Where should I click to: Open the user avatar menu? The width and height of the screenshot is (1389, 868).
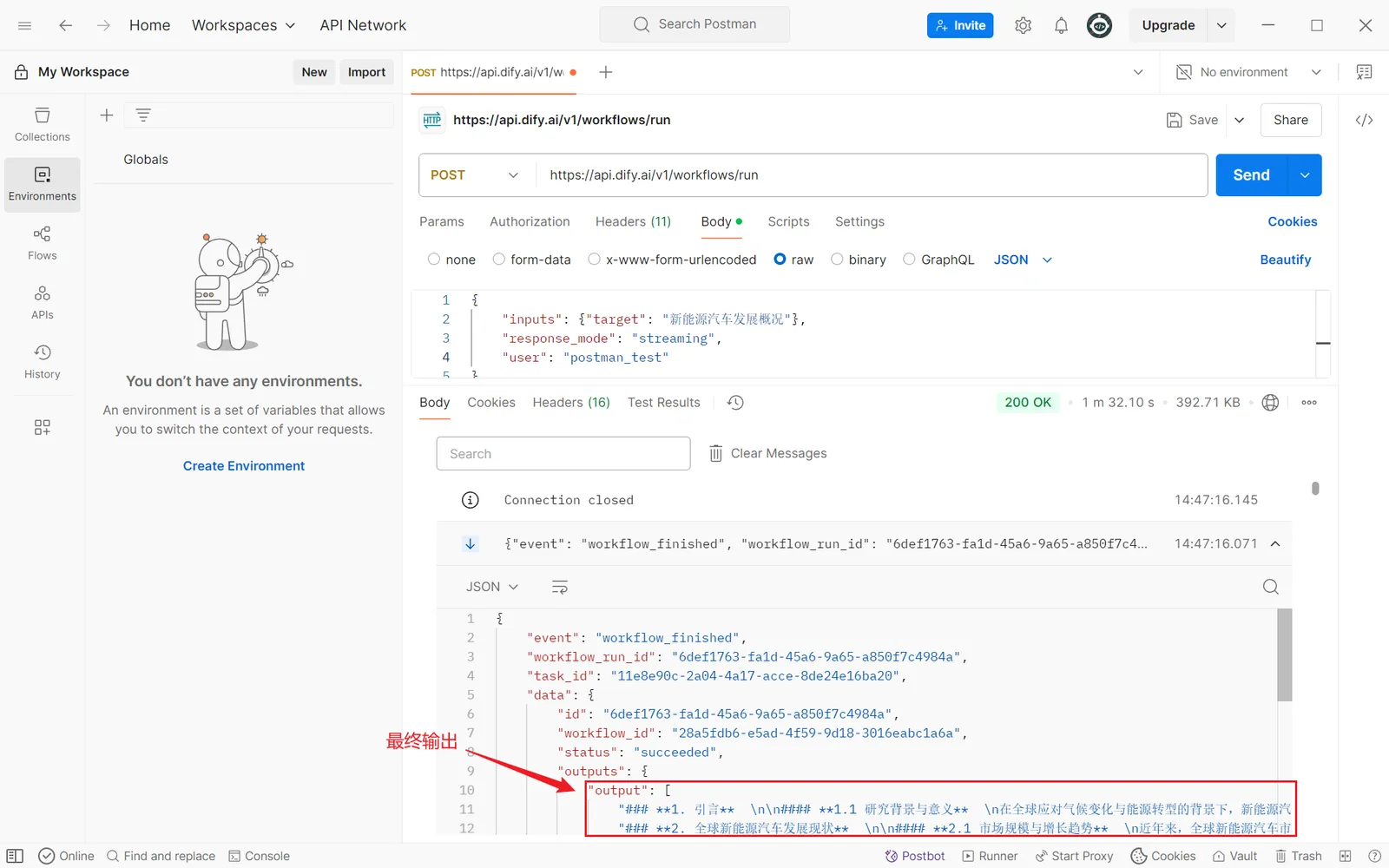[x=1099, y=25]
